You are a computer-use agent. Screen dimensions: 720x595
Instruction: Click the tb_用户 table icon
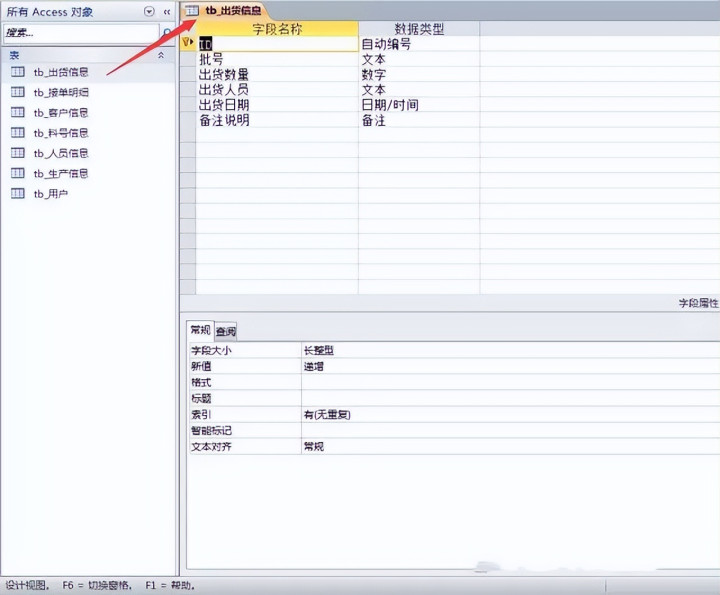pos(17,193)
